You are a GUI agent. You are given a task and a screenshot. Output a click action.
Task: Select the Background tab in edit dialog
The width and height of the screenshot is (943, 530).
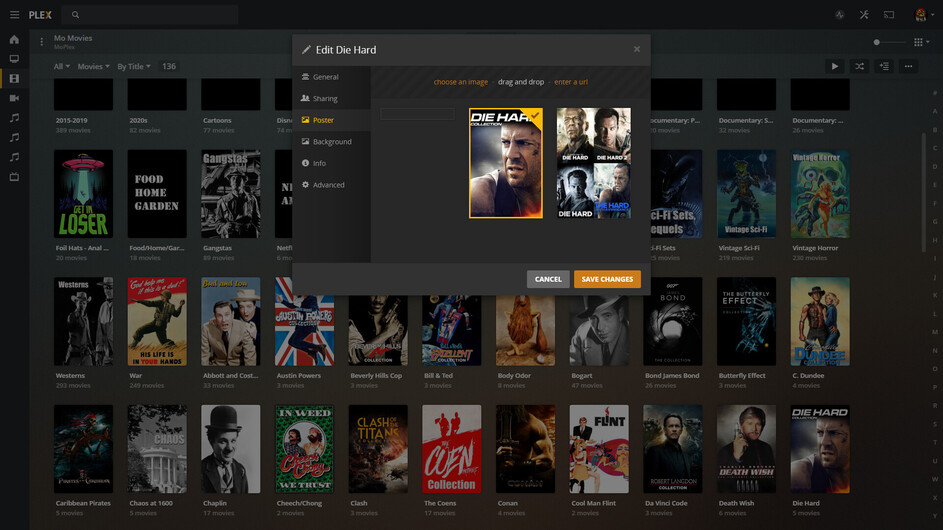[x=331, y=142]
